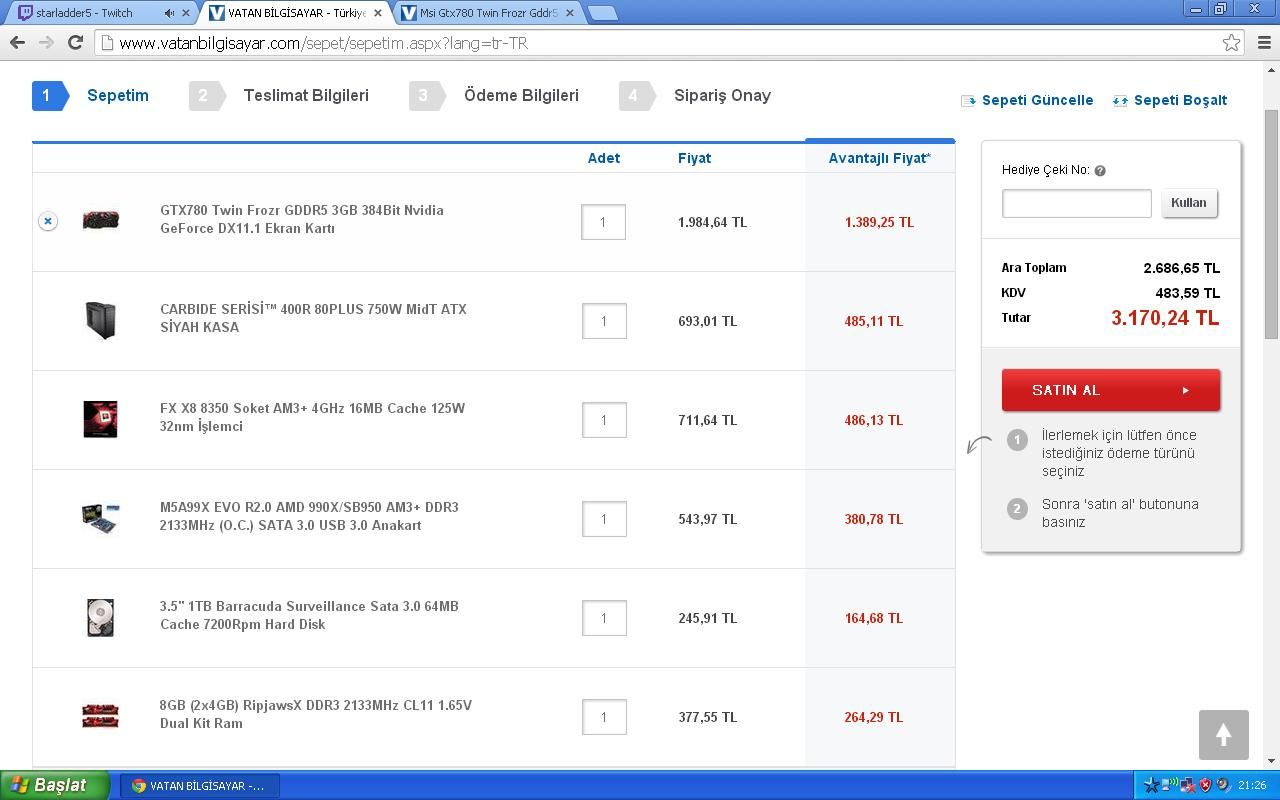Click the quantity field for Barracuda hard disk
The width and height of the screenshot is (1280, 800).
coord(604,618)
